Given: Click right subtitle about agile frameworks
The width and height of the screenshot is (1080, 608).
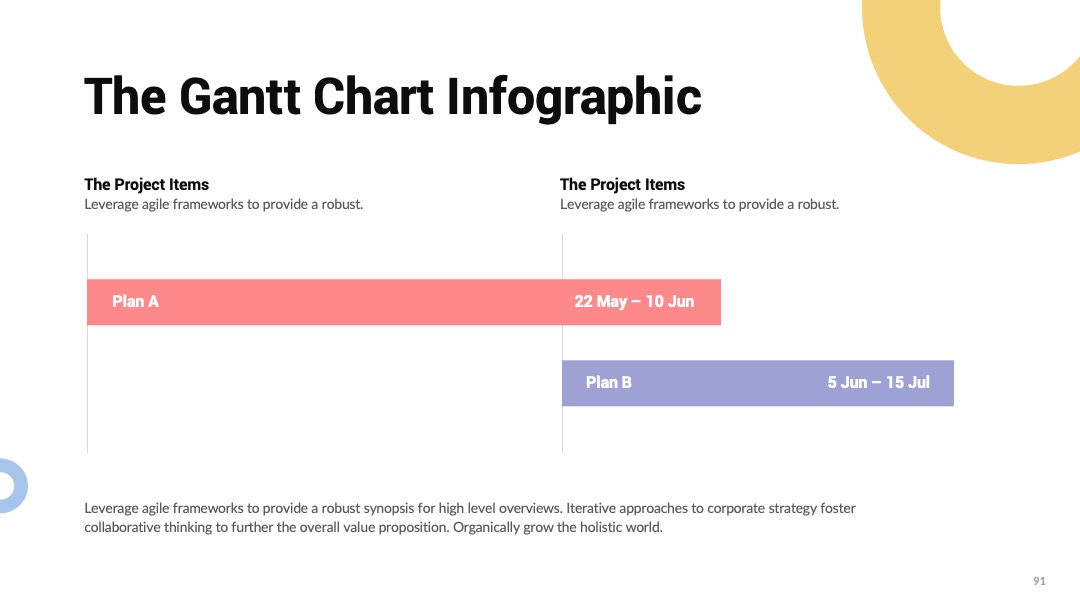Looking at the screenshot, I should pyautogui.click(x=699, y=205).
